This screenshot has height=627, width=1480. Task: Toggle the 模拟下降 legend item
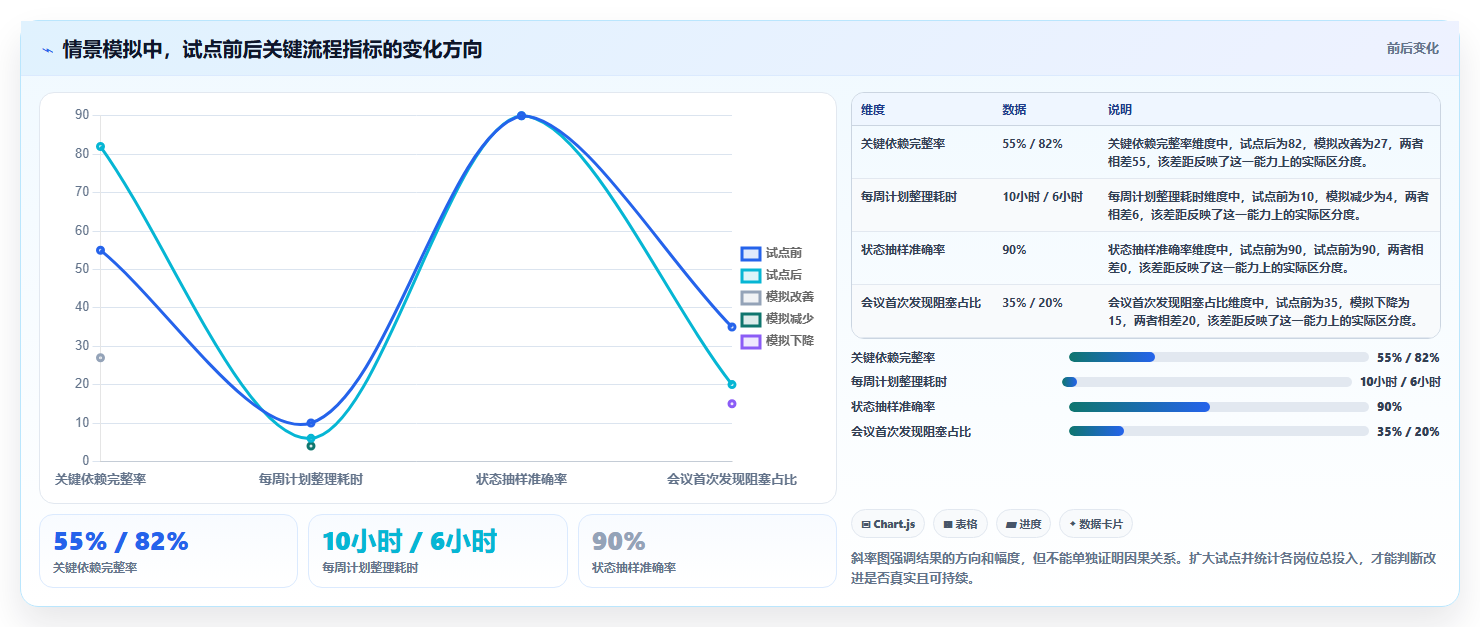click(777, 341)
